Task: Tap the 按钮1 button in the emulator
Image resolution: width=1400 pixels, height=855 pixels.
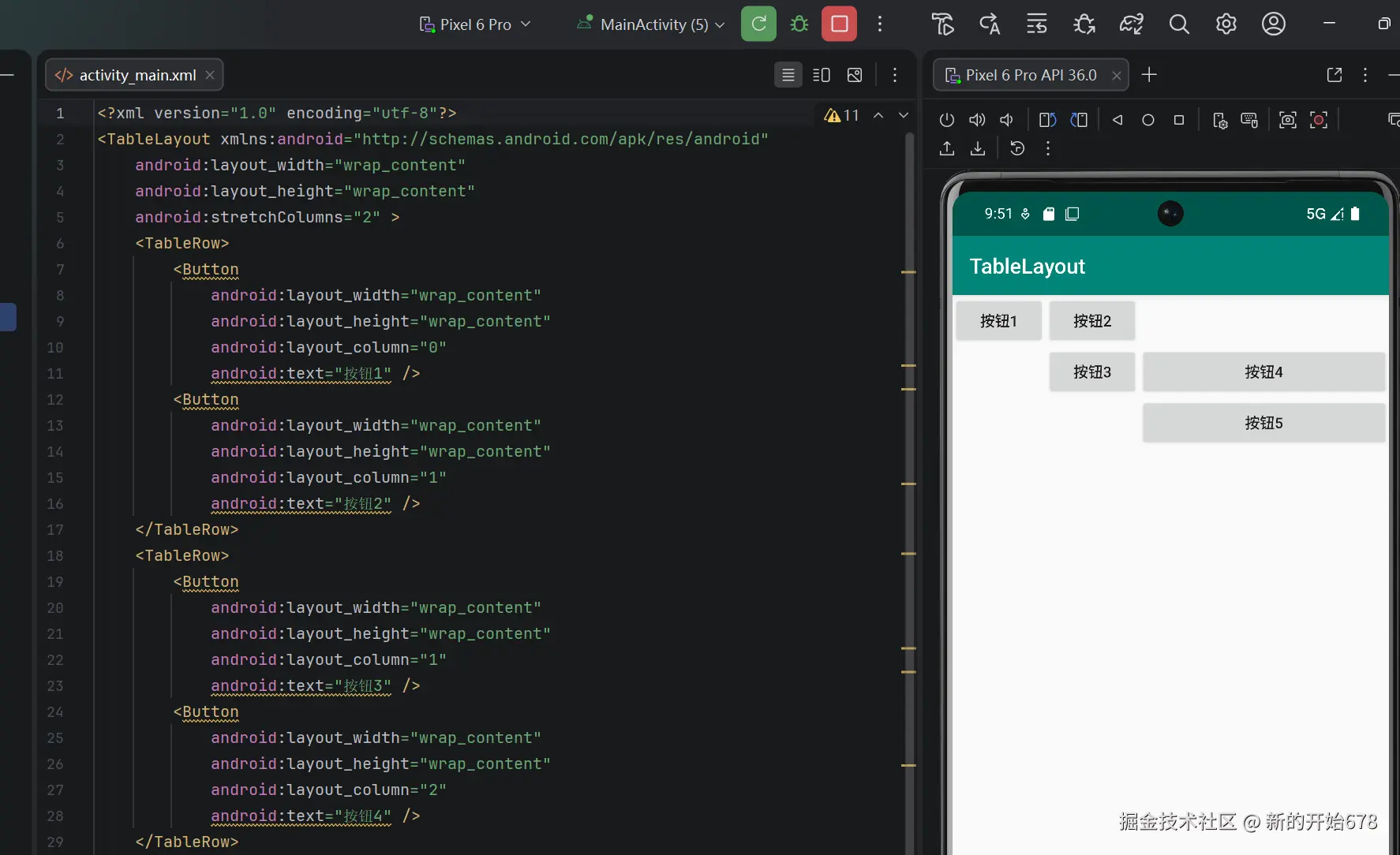Action: coord(998,321)
